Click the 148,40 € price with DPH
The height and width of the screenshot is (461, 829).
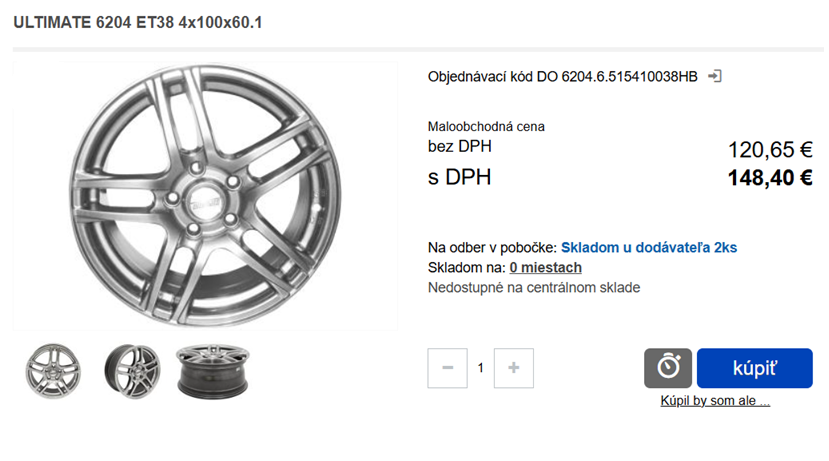pyautogui.click(x=769, y=178)
